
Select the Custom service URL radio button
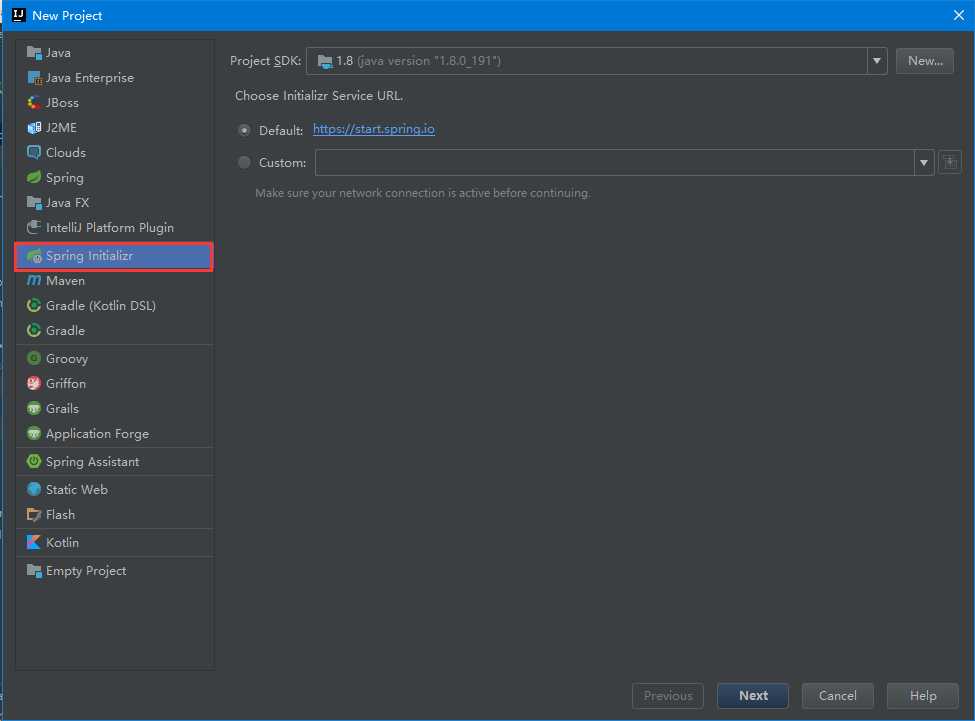(x=244, y=162)
